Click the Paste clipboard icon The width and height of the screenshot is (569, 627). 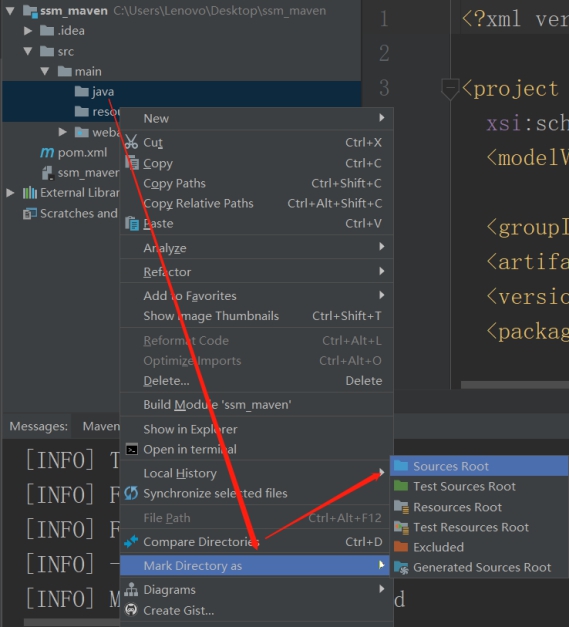click(x=132, y=223)
